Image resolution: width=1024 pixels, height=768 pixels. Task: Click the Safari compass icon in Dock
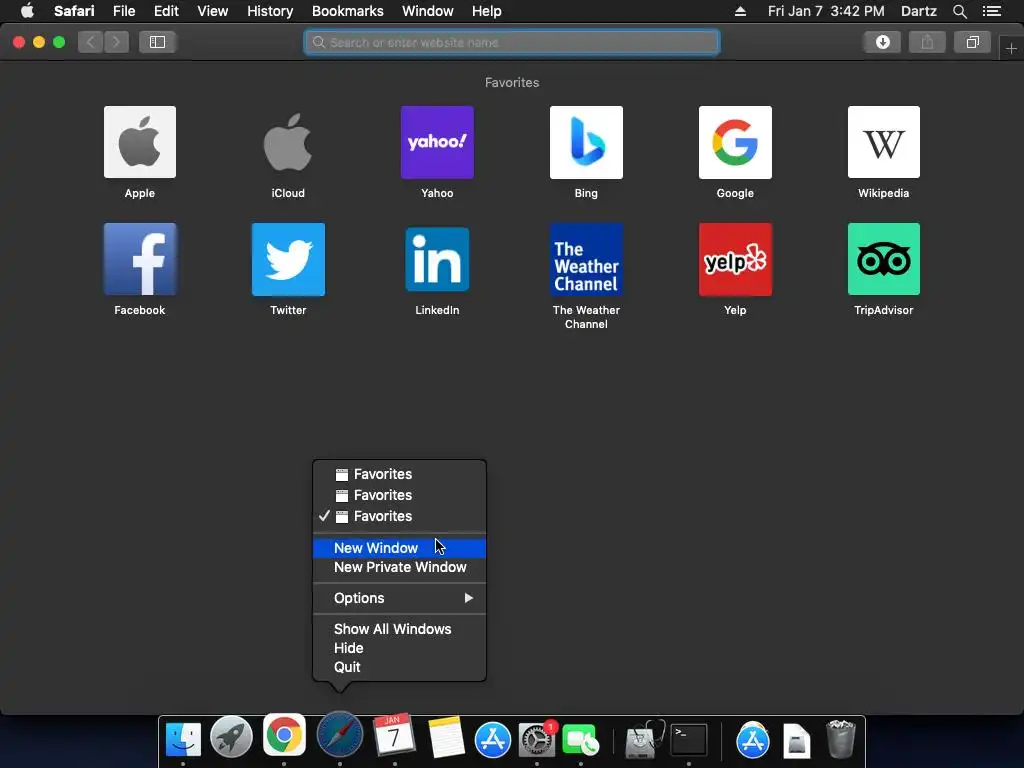point(340,735)
